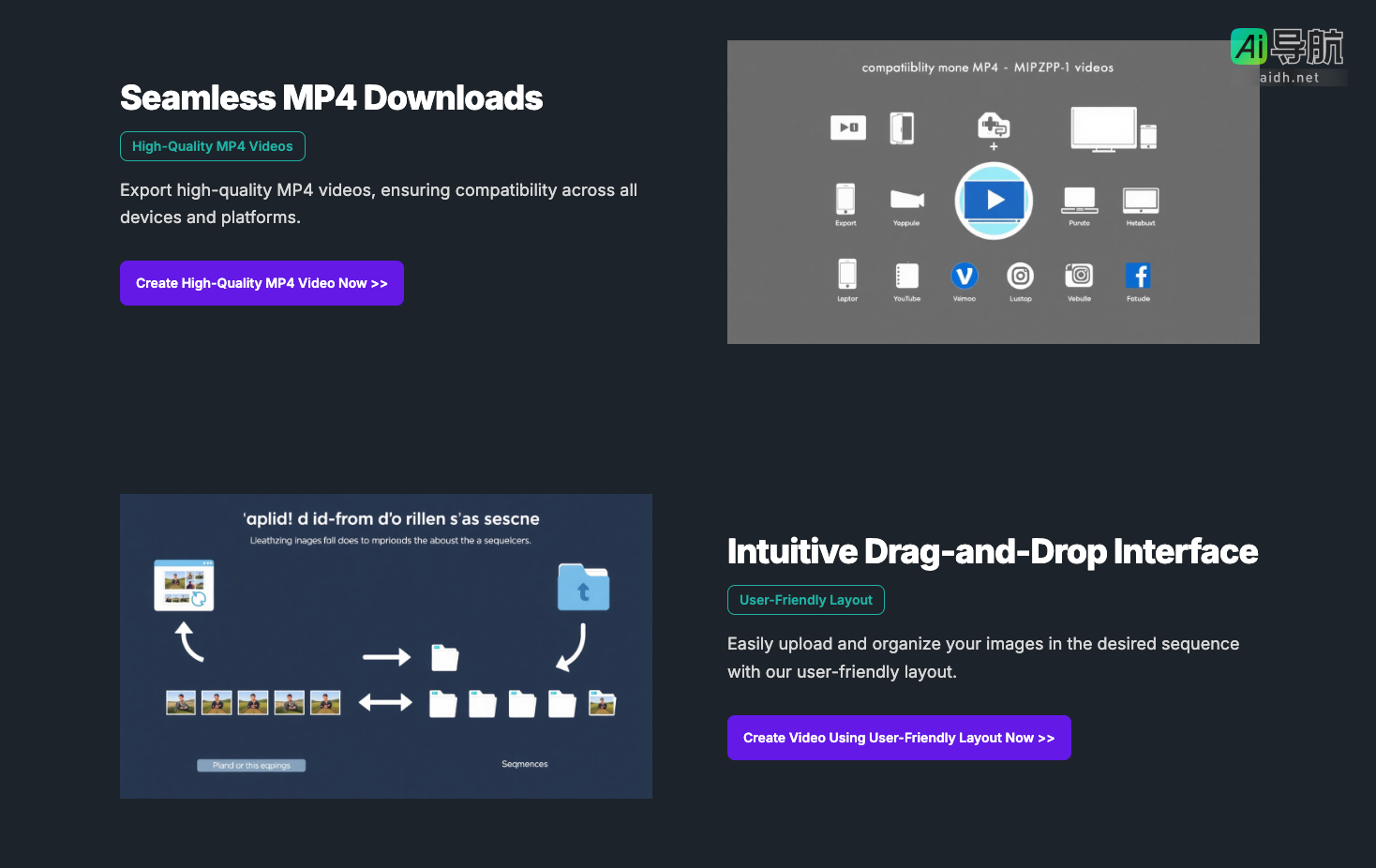Click the User-Friendly Layout tag
This screenshot has width=1376, height=868.
click(x=805, y=600)
